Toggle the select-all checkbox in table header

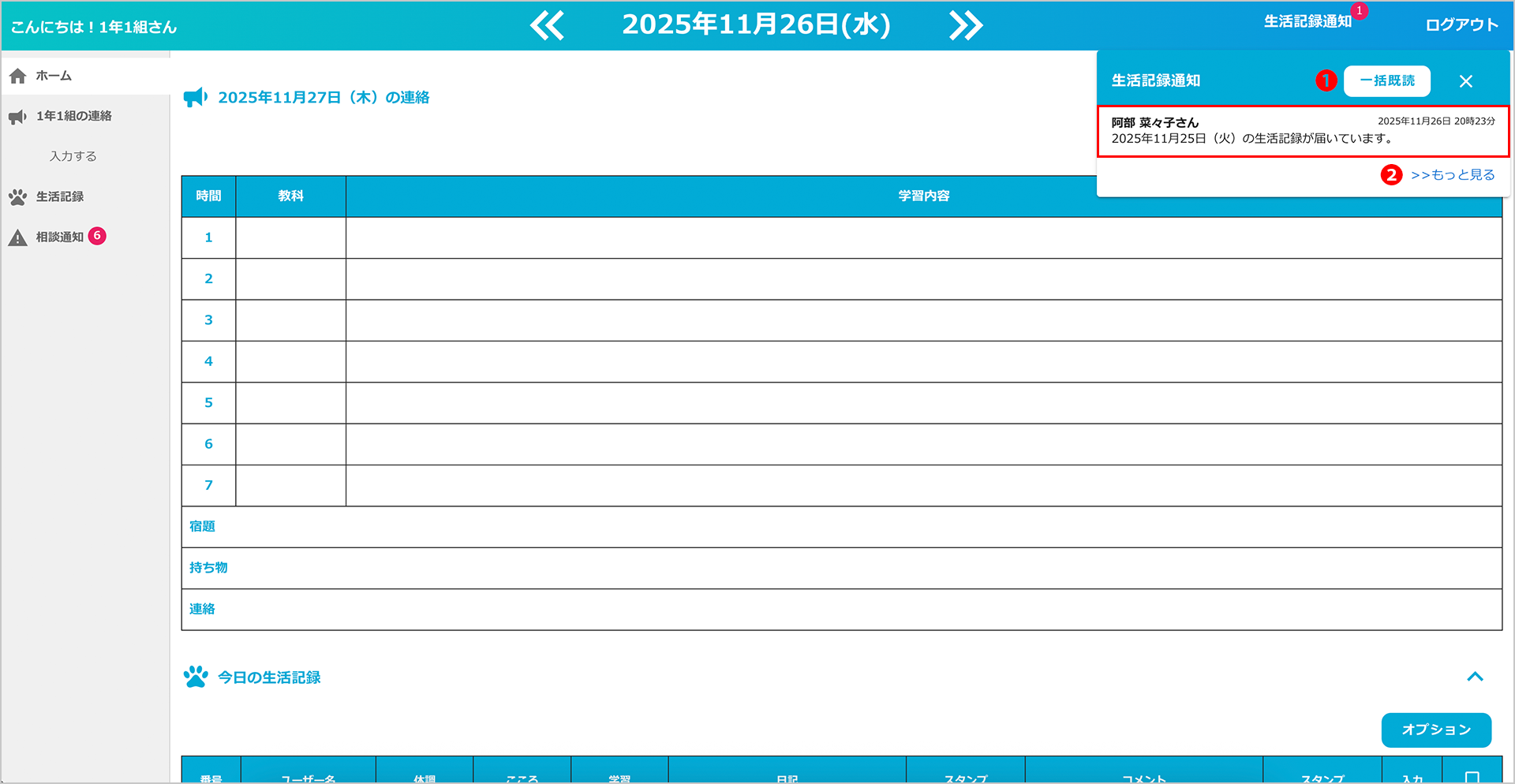[x=1472, y=777]
